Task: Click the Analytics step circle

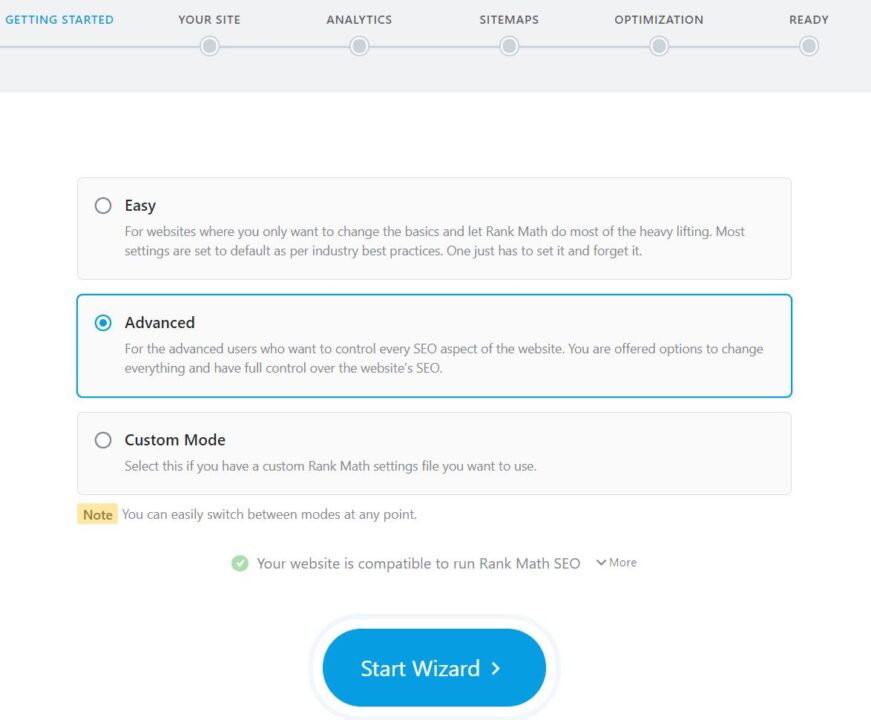Action: tap(359, 46)
